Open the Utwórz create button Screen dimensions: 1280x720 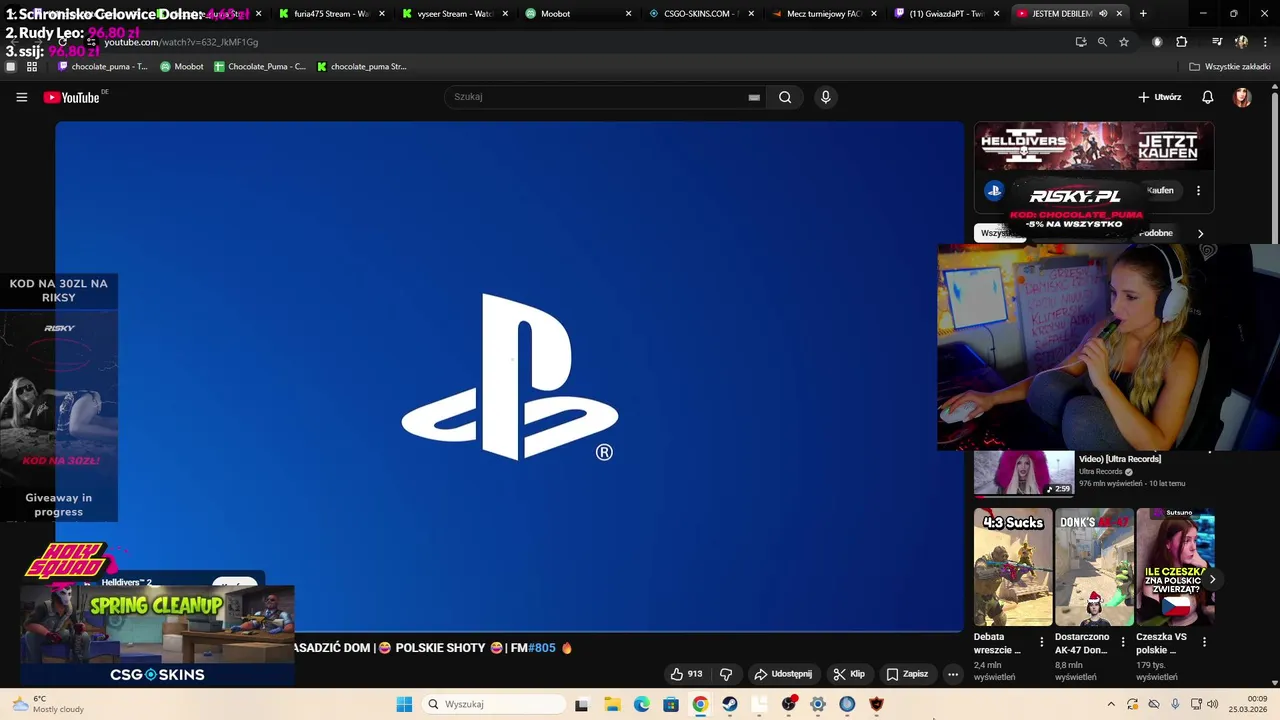click(x=1160, y=97)
